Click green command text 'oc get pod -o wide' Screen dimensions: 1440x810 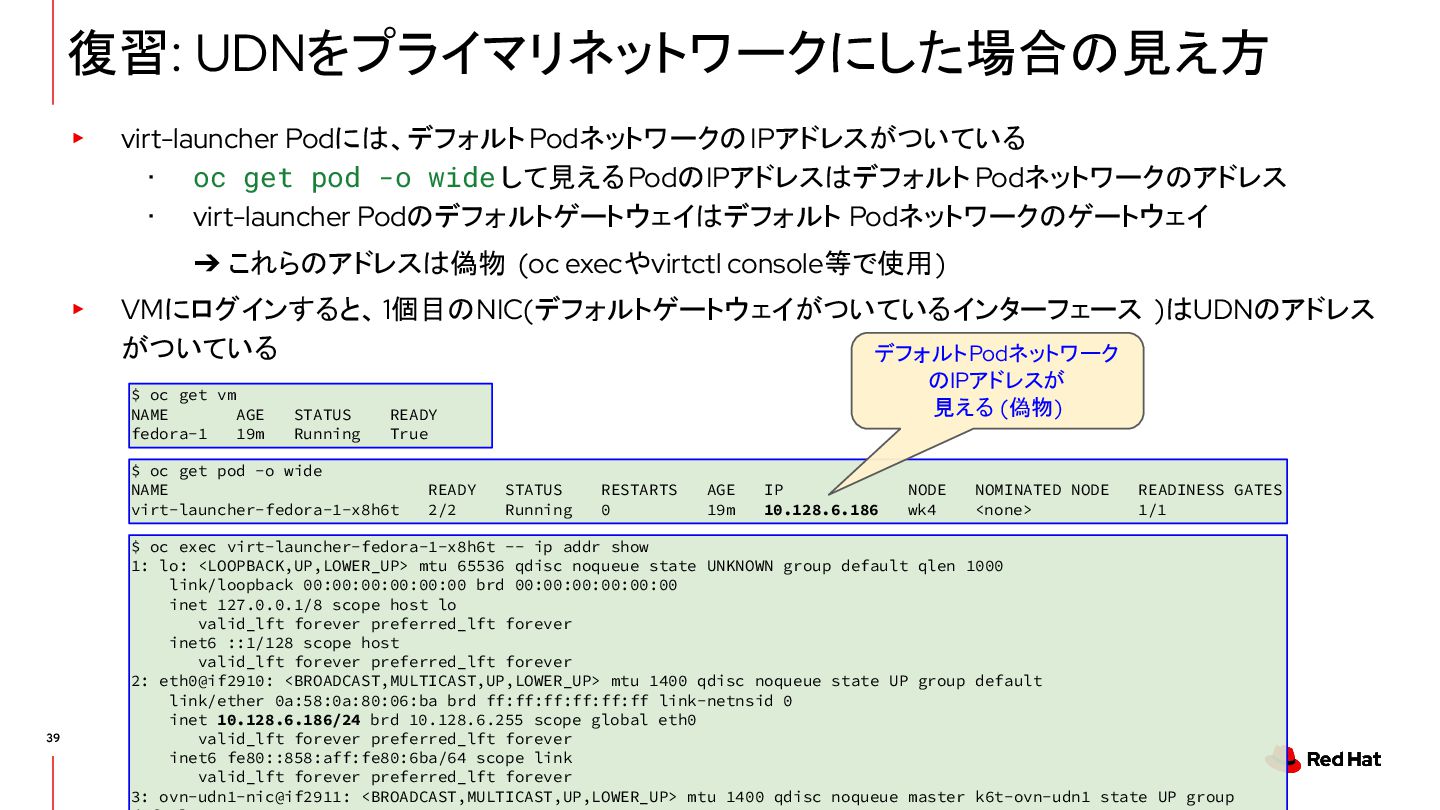tap(344, 178)
